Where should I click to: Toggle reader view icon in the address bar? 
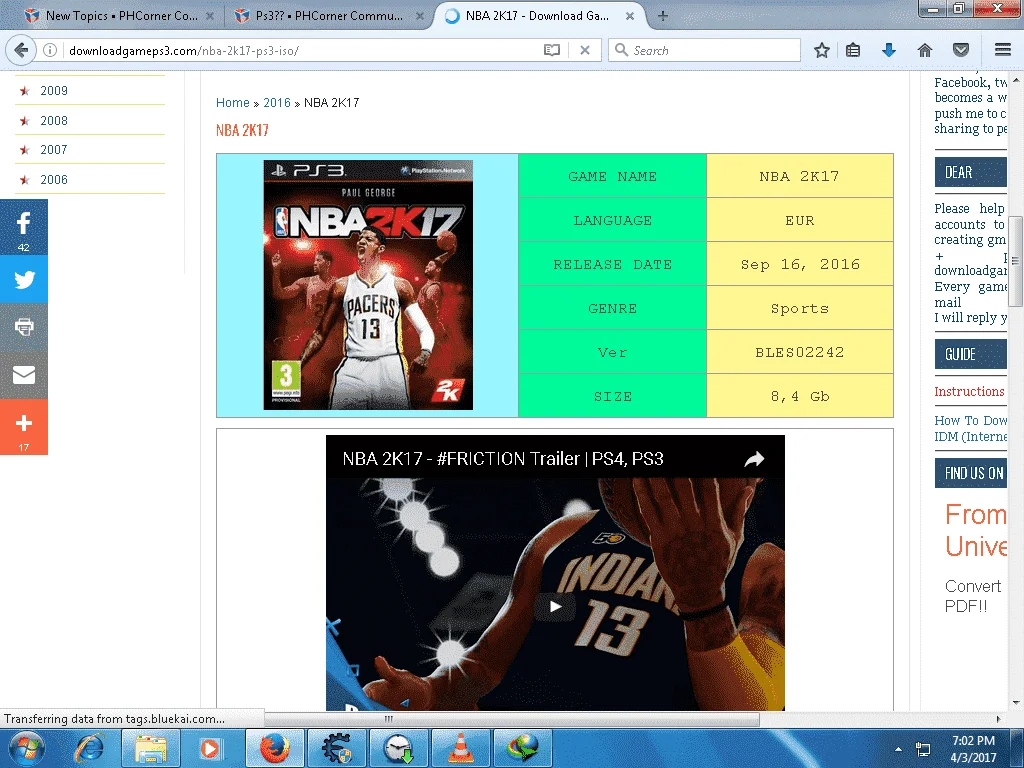click(552, 50)
